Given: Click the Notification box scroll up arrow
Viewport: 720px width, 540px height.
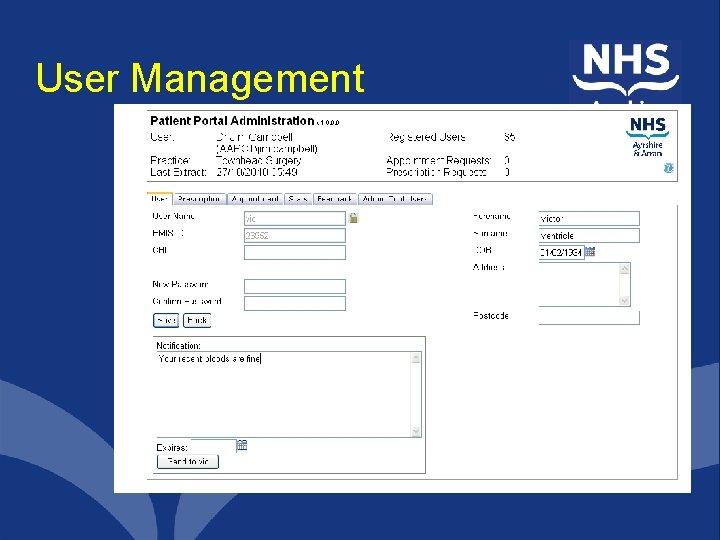Looking at the screenshot, I should click(416, 358).
